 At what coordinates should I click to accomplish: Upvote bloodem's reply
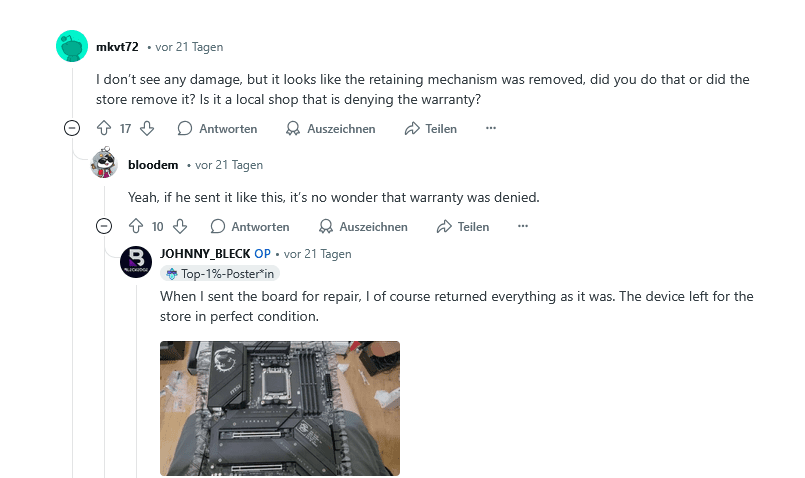pos(136,227)
